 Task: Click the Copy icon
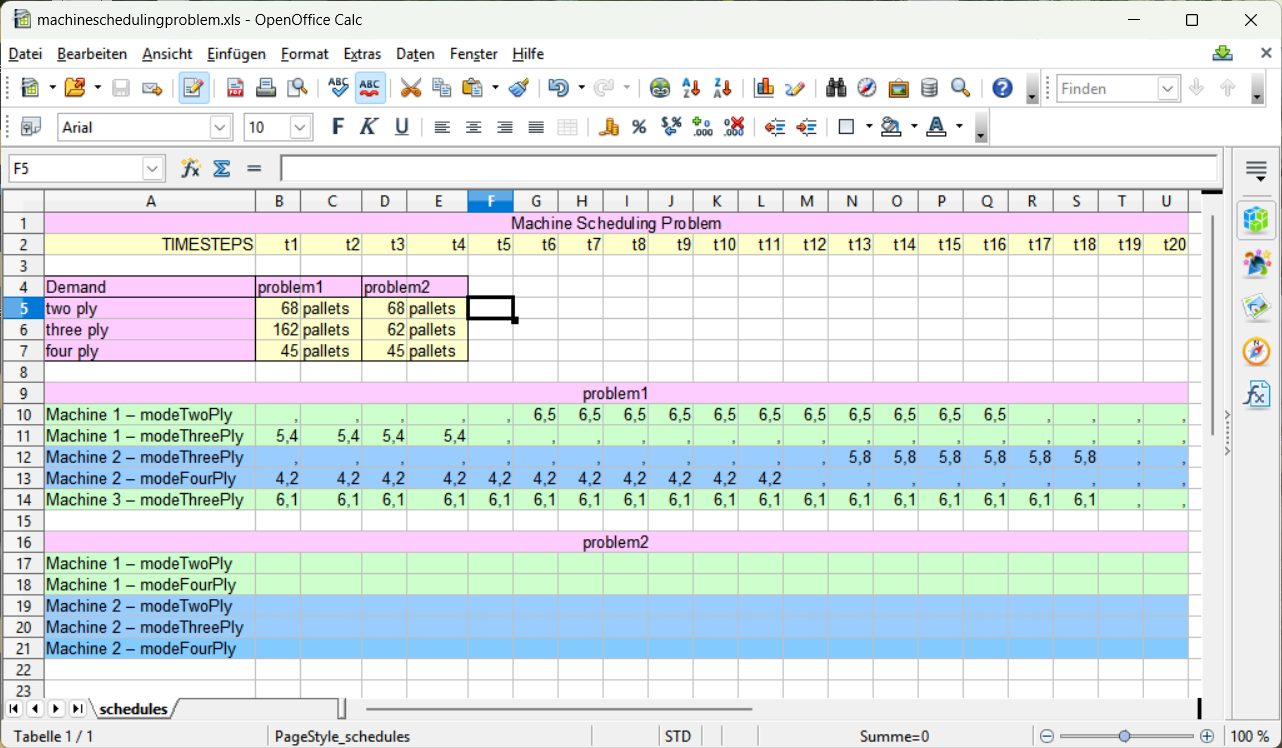(442, 88)
